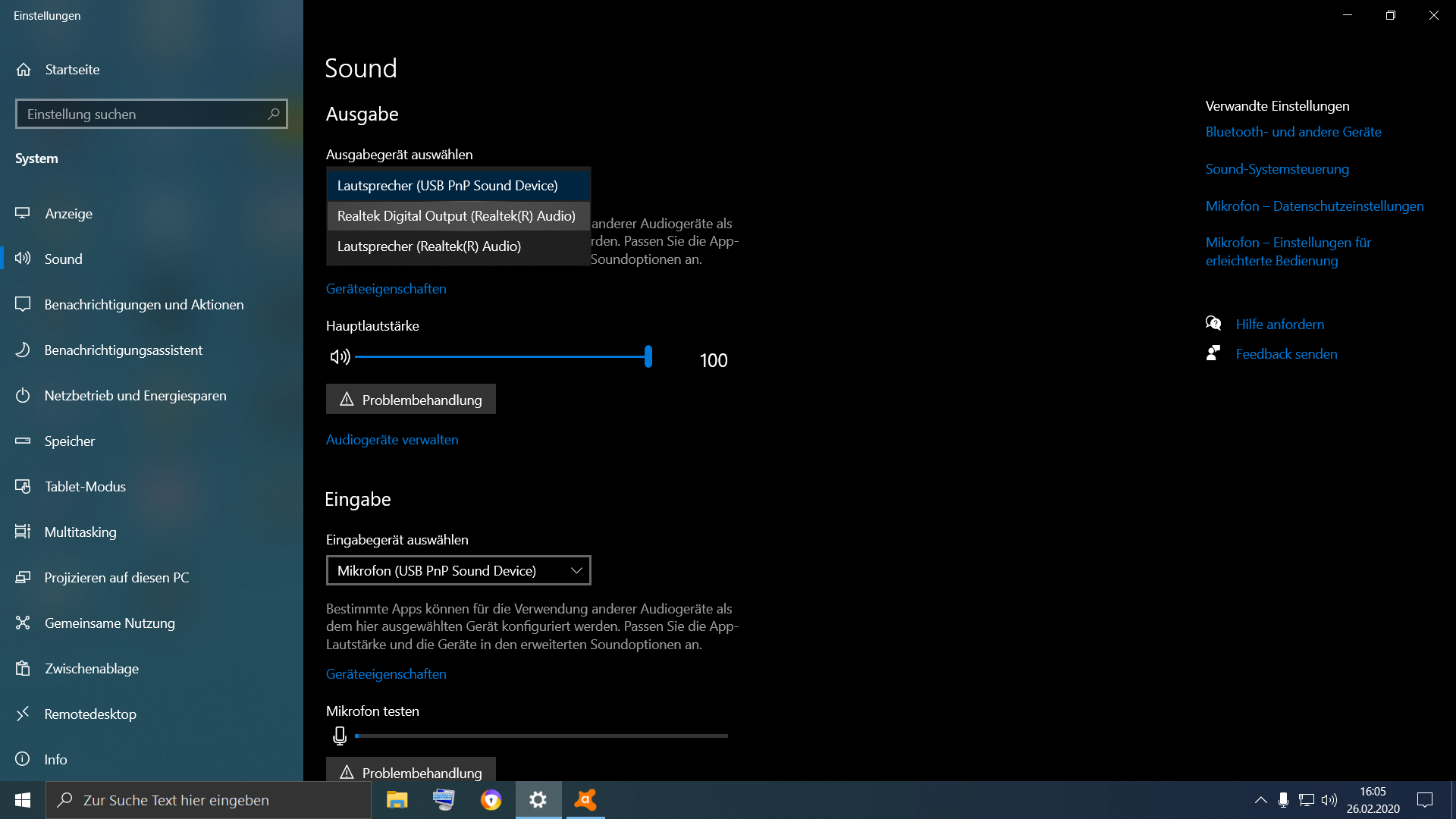Screen dimensions: 1456x819
Task: Expand the Eingabegerät Mikrofon dropdown
Action: [x=458, y=570]
